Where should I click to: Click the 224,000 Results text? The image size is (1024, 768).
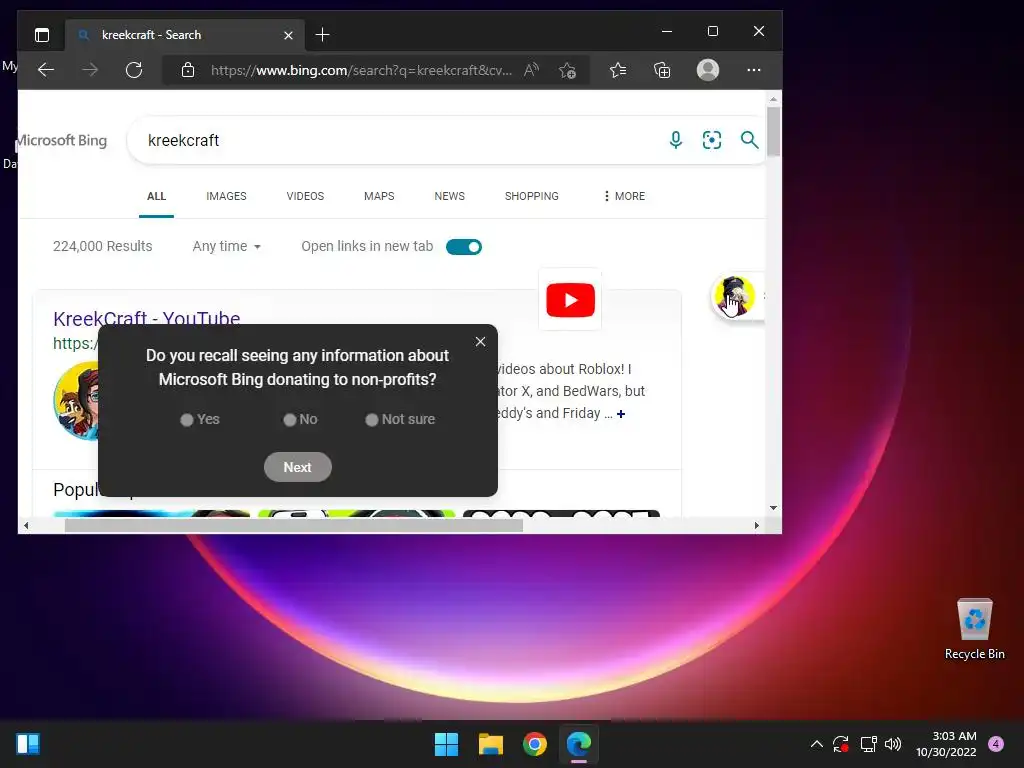coord(103,246)
